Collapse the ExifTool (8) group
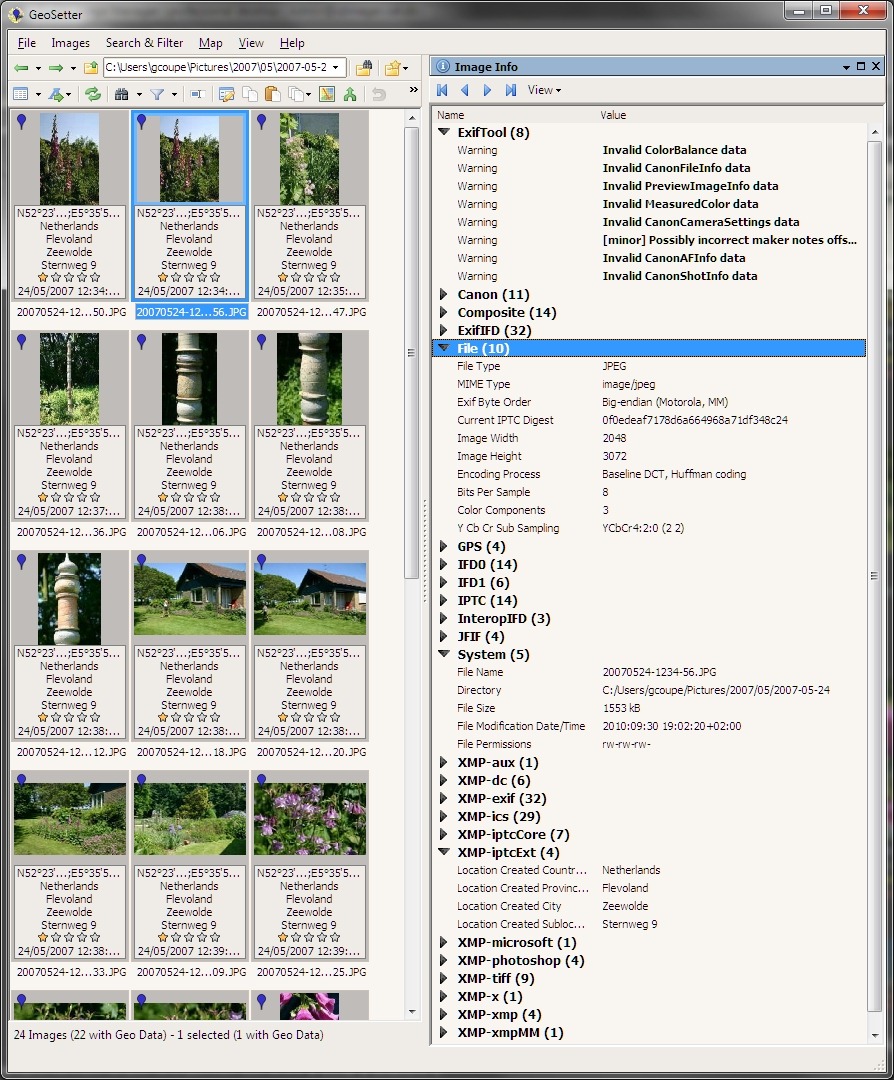The height and width of the screenshot is (1080, 894). [x=444, y=132]
